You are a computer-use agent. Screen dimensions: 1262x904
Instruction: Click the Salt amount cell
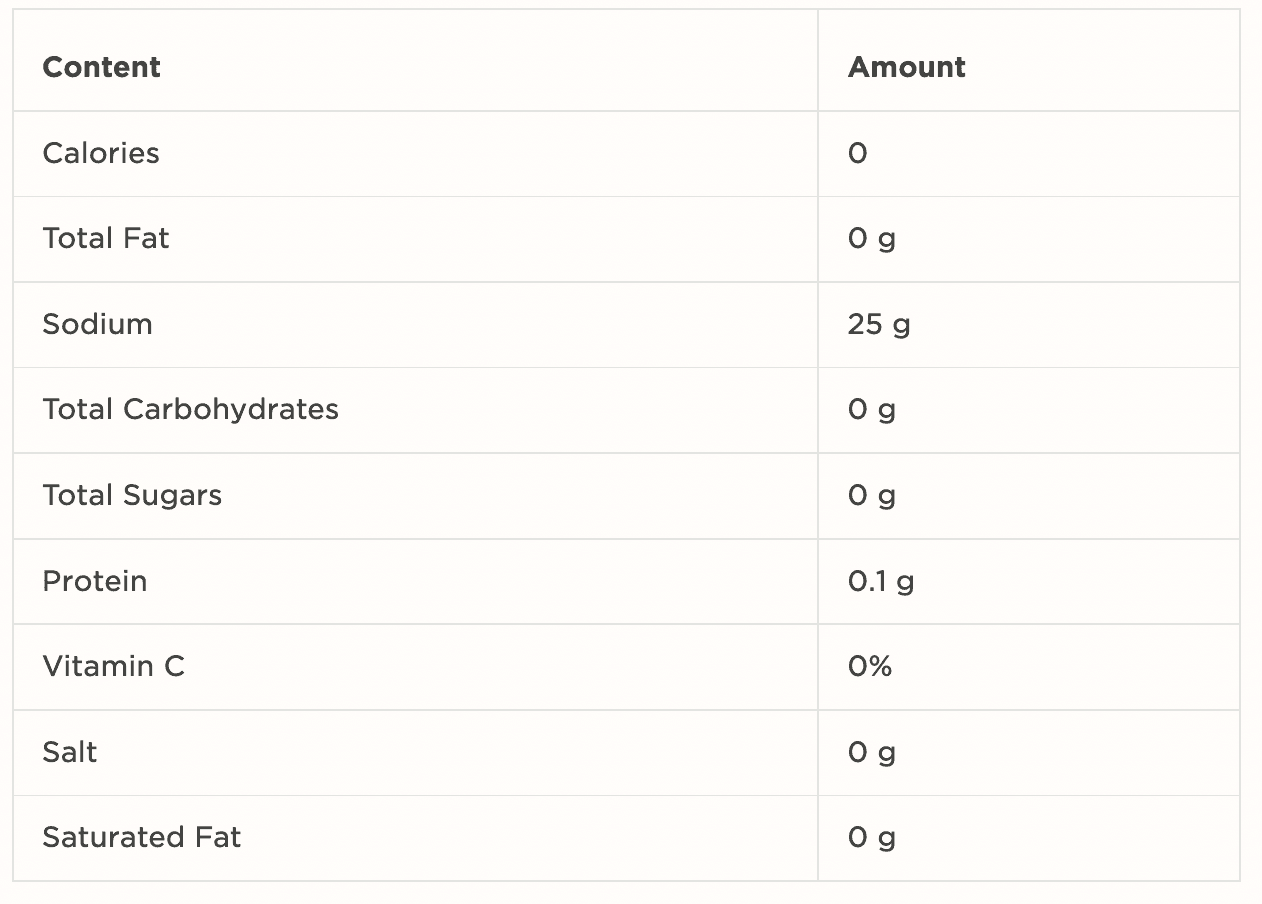1028,753
